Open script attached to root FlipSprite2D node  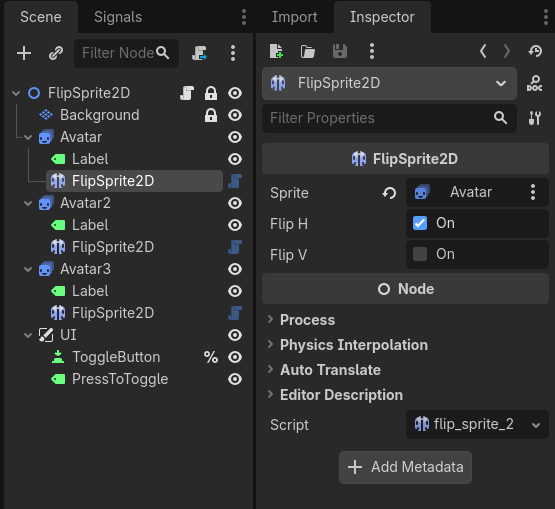pyautogui.click(x=187, y=93)
